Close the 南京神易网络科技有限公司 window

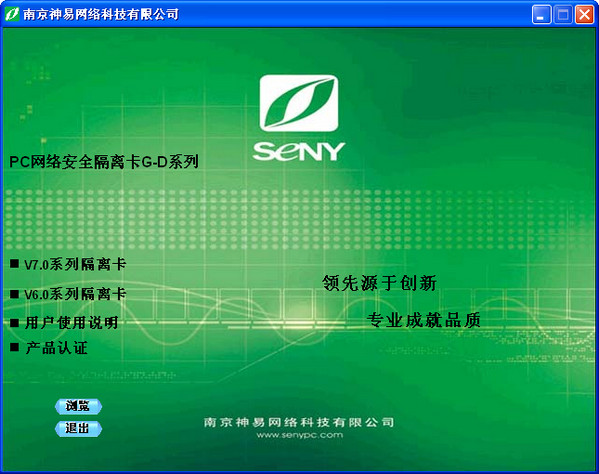pos(584,15)
